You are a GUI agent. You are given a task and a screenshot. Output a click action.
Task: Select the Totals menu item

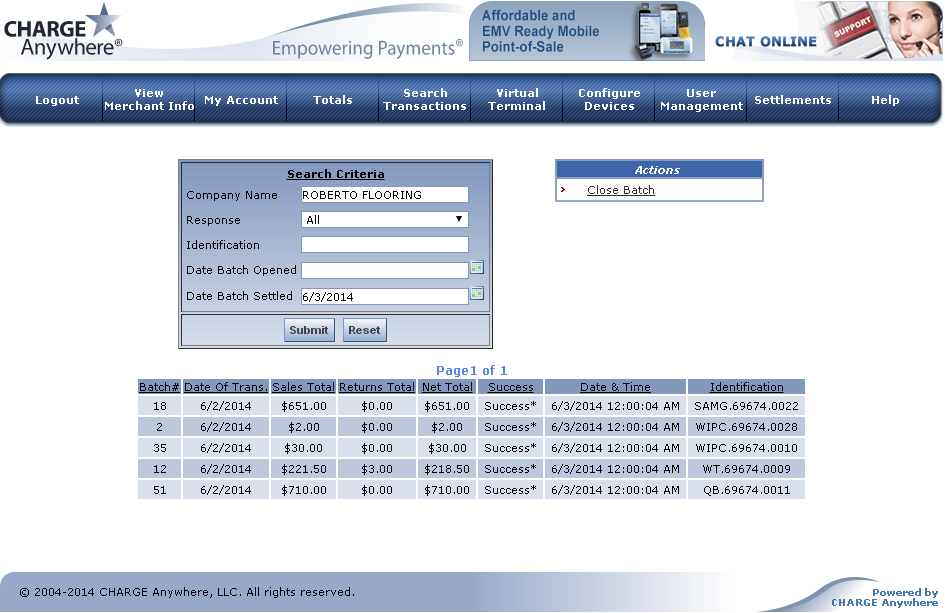click(333, 100)
